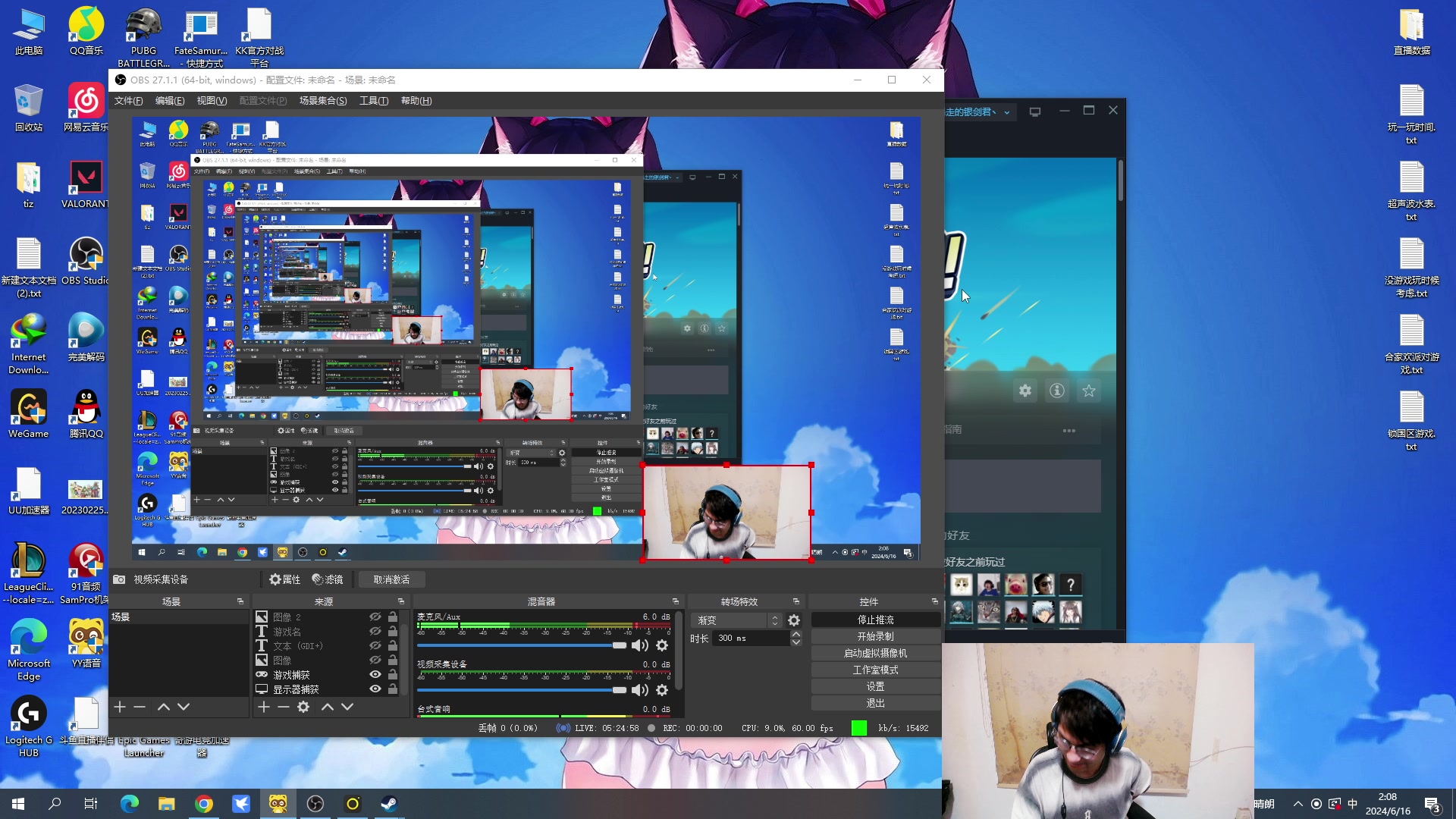Pop out the 混音器 dock panel
Screen dimensions: 1456x819
(676, 601)
